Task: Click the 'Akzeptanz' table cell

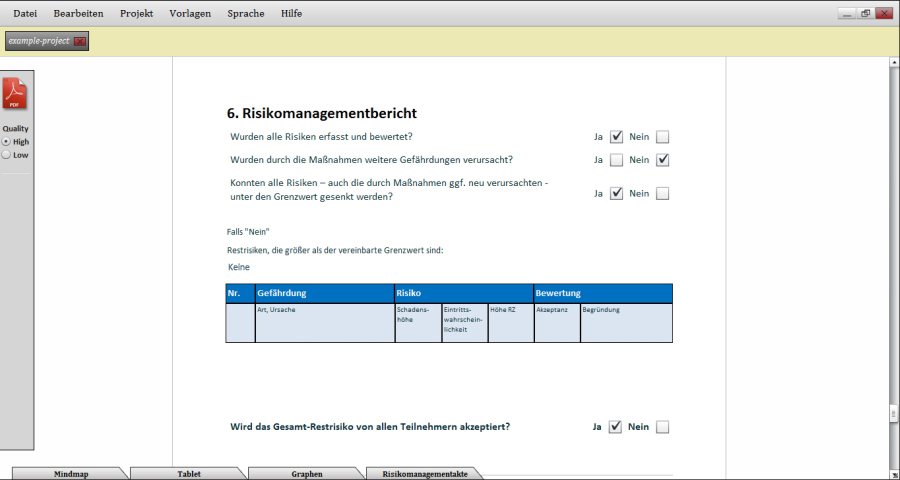Action: tap(557, 323)
